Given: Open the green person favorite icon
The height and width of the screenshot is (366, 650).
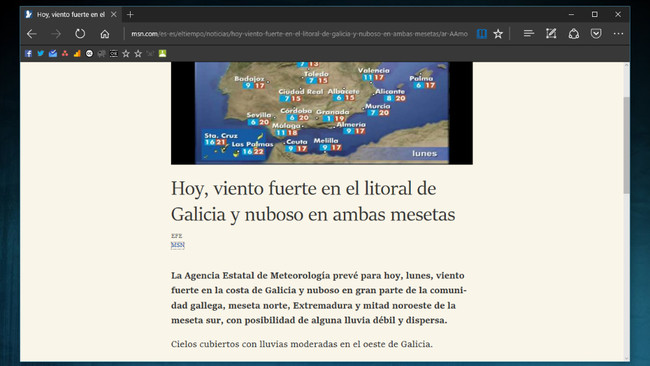Looking at the screenshot, I should [162, 53].
